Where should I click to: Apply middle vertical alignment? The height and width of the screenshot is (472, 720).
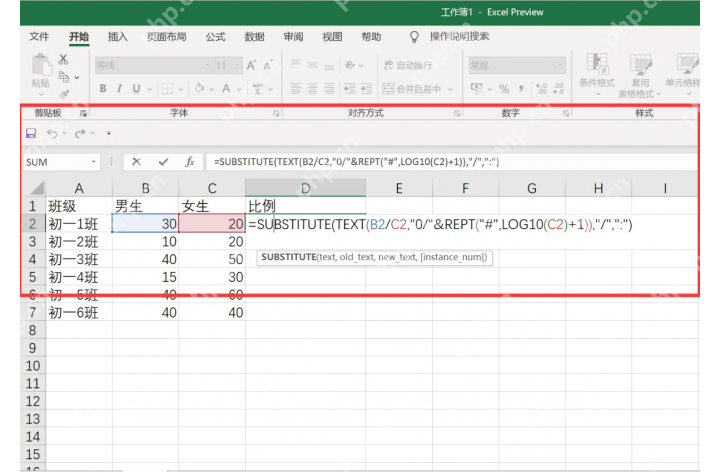click(313, 65)
